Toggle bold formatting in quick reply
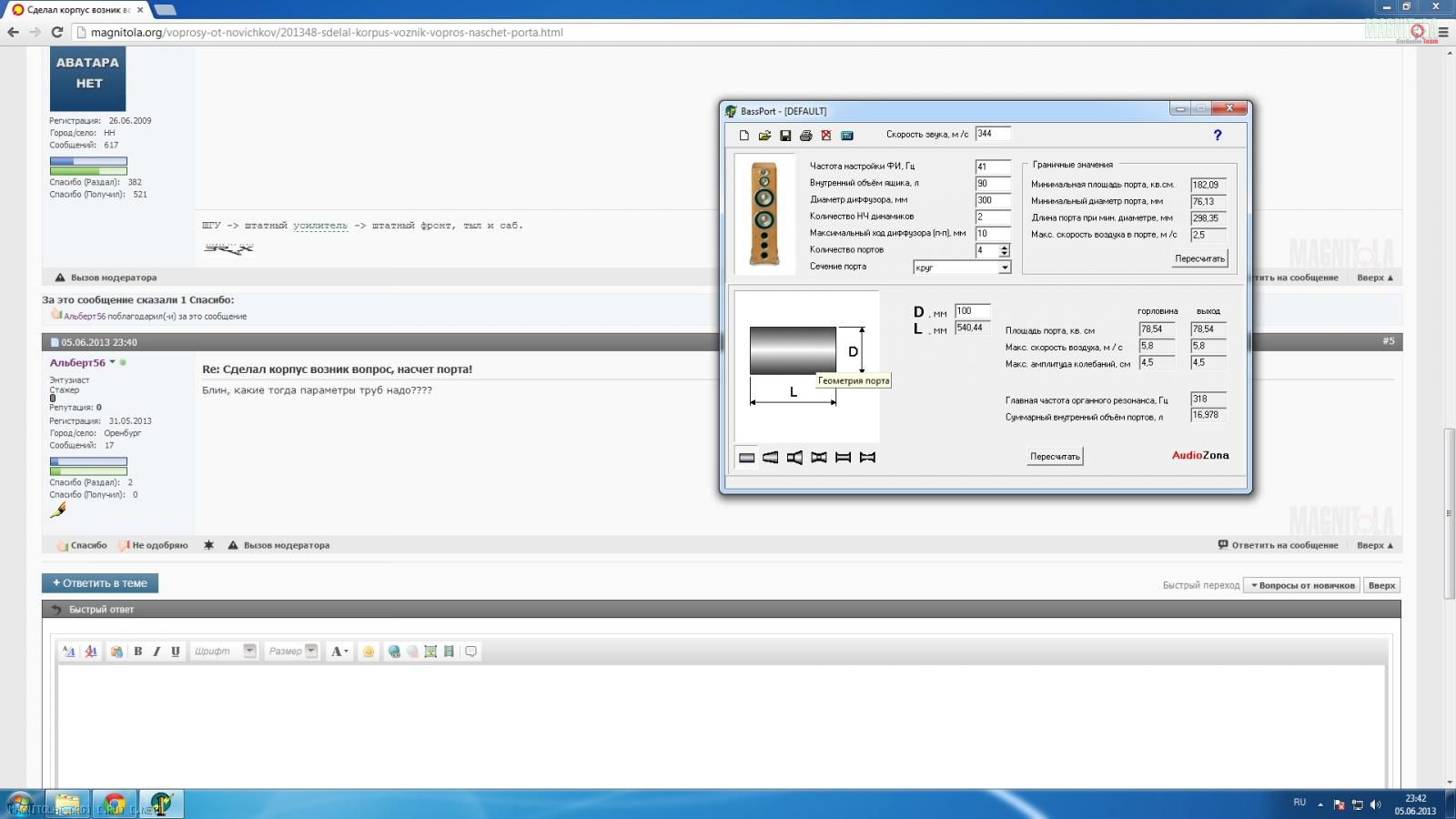Viewport: 1456px width, 819px height. point(138,652)
